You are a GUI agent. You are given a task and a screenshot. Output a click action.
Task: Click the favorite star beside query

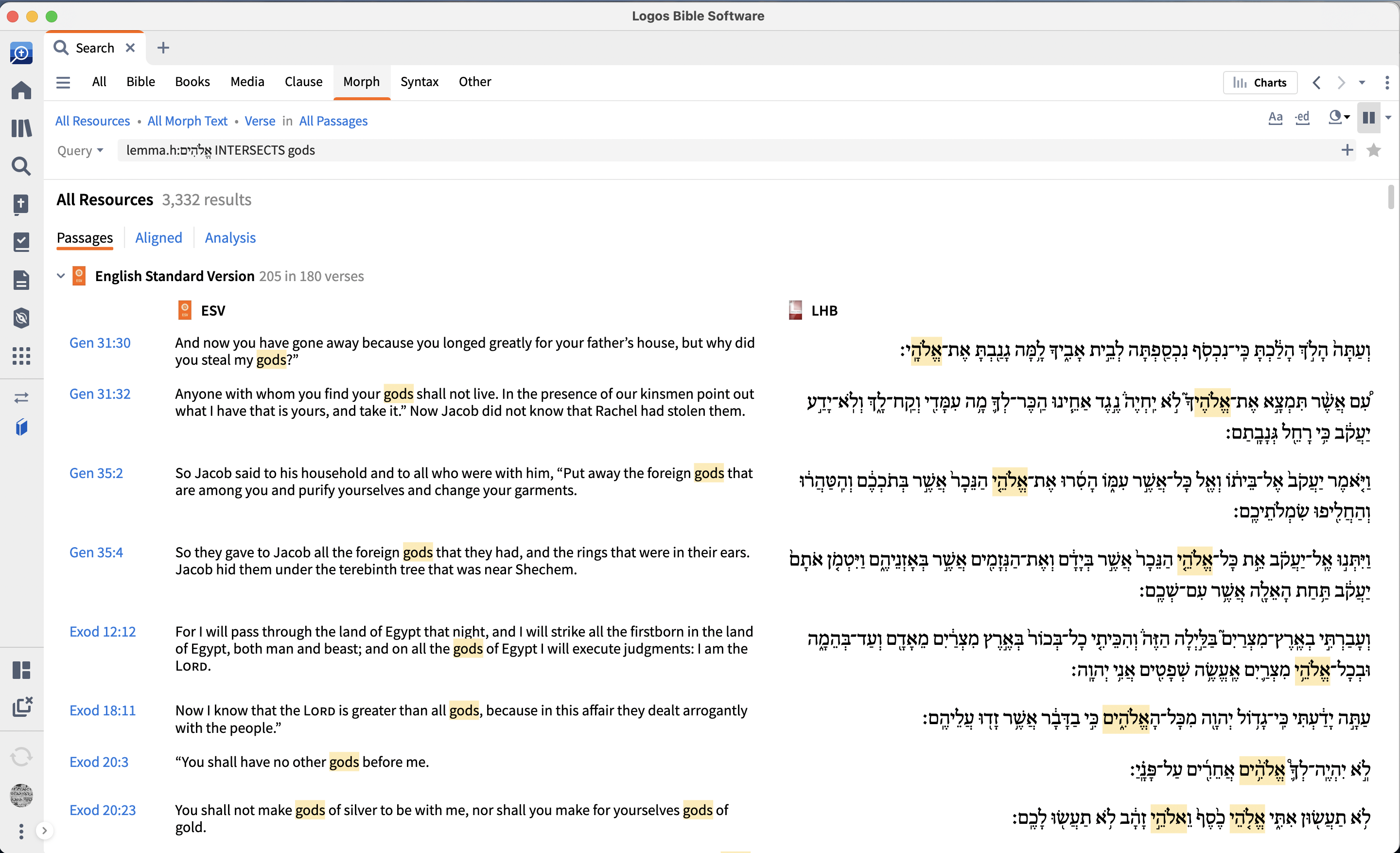(x=1373, y=150)
